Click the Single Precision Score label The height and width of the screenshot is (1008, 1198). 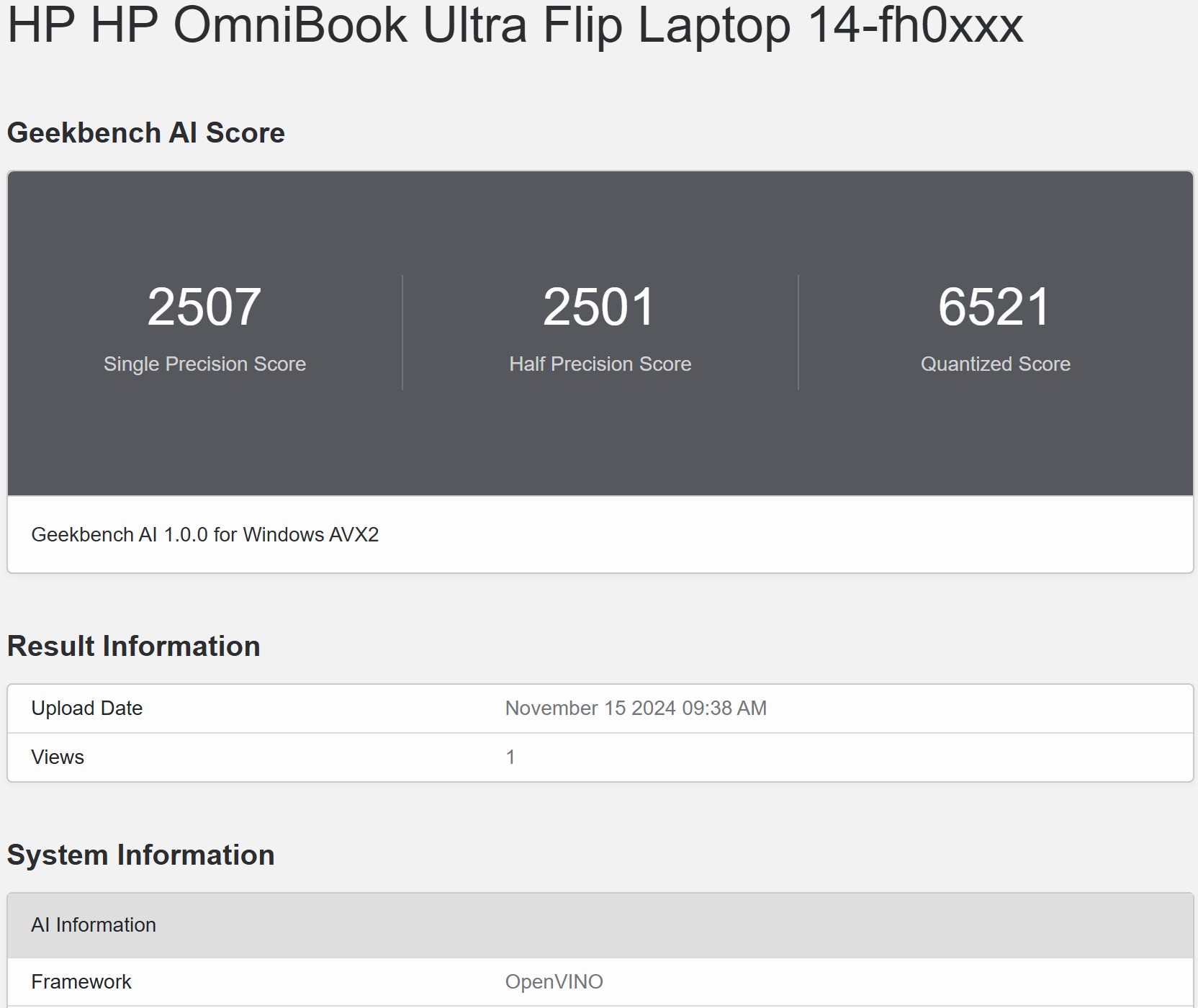coord(204,364)
